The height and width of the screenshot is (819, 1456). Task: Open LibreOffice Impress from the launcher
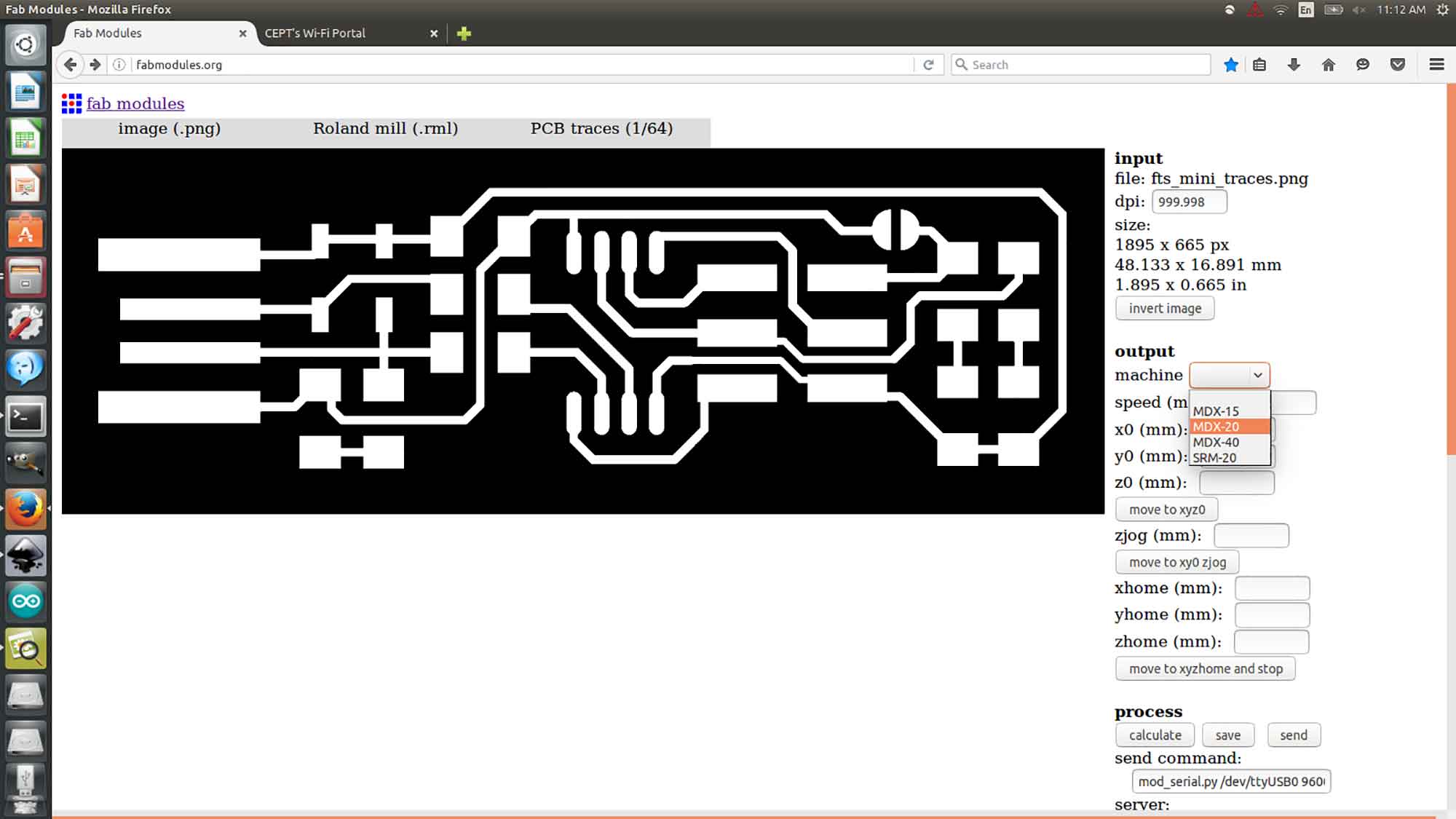tap(25, 185)
